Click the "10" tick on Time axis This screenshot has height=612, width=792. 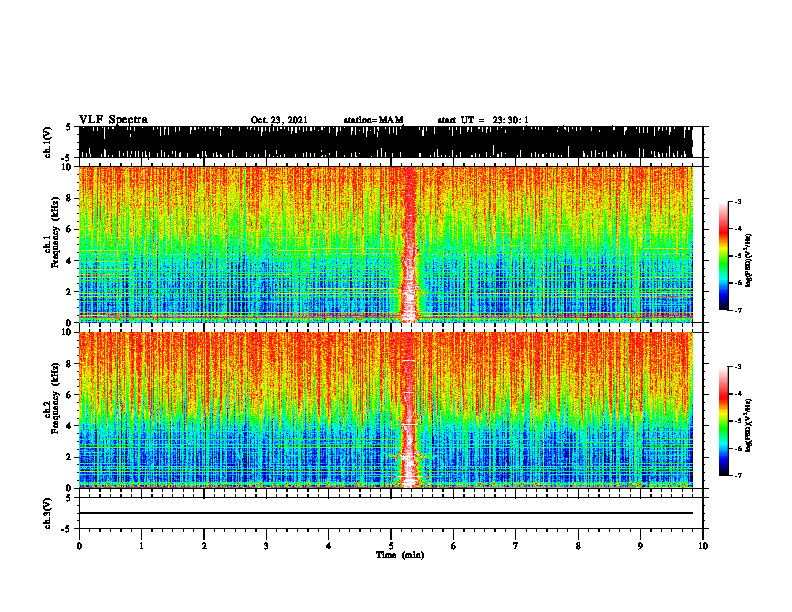point(703,546)
